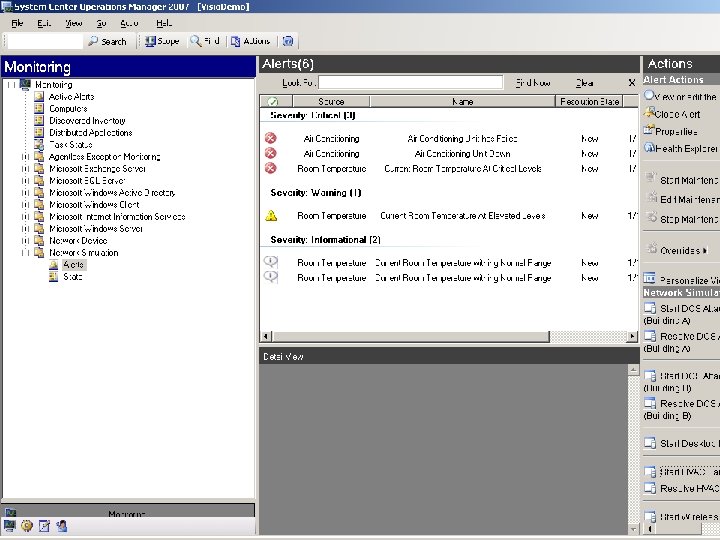Open the Actions menu
The height and width of the screenshot is (540, 720).
coord(129,23)
